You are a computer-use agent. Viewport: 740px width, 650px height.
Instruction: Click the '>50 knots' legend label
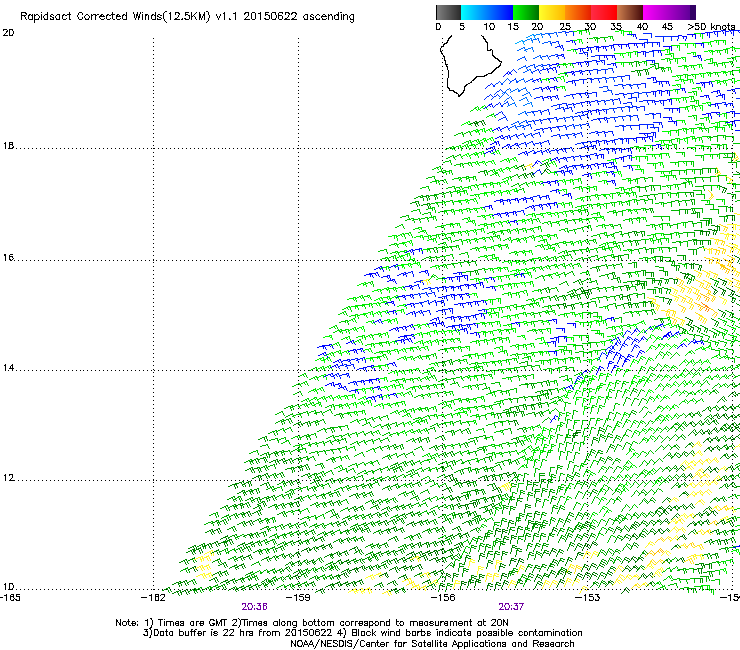[711, 27]
